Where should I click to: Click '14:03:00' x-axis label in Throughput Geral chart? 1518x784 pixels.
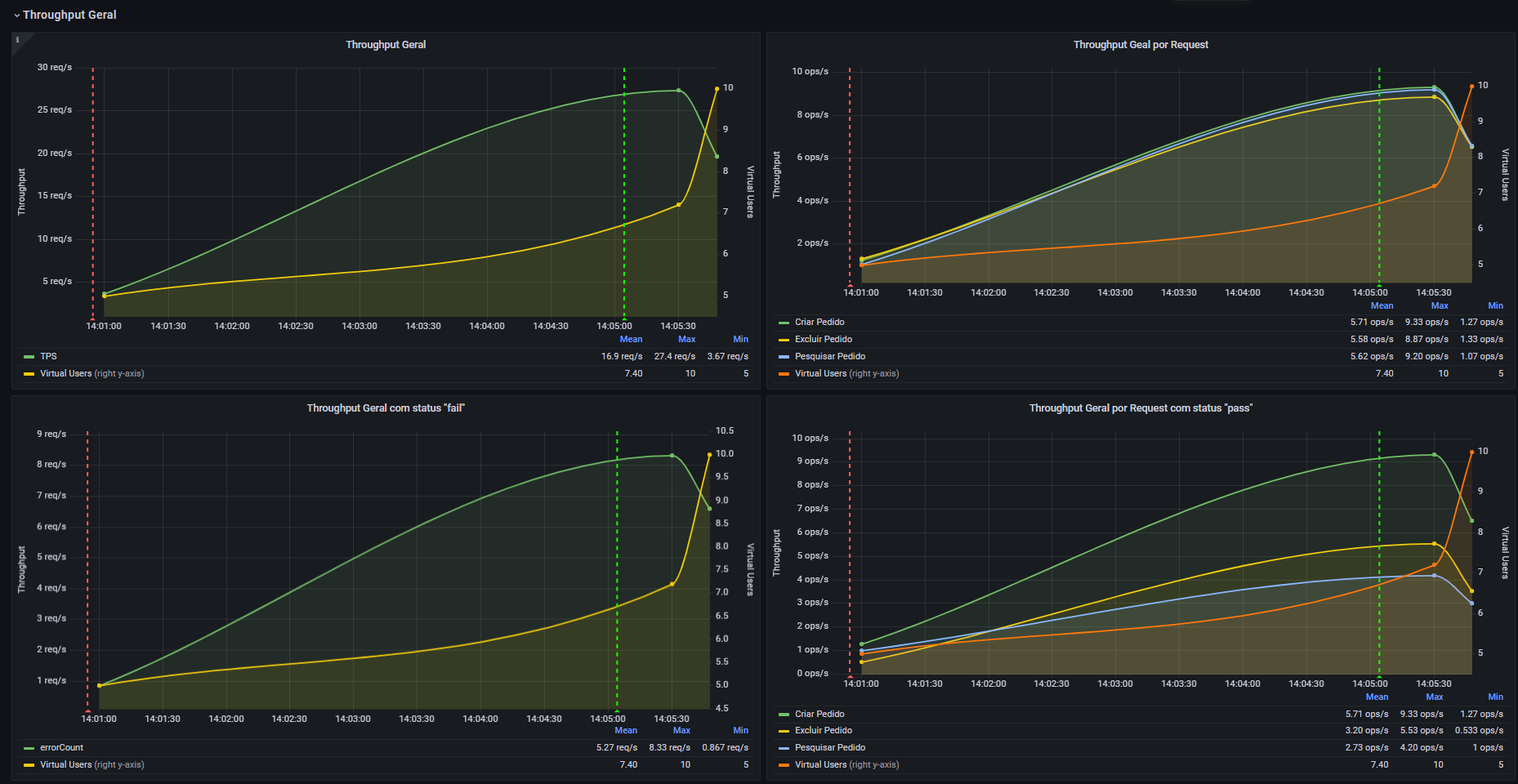tap(359, 326)
